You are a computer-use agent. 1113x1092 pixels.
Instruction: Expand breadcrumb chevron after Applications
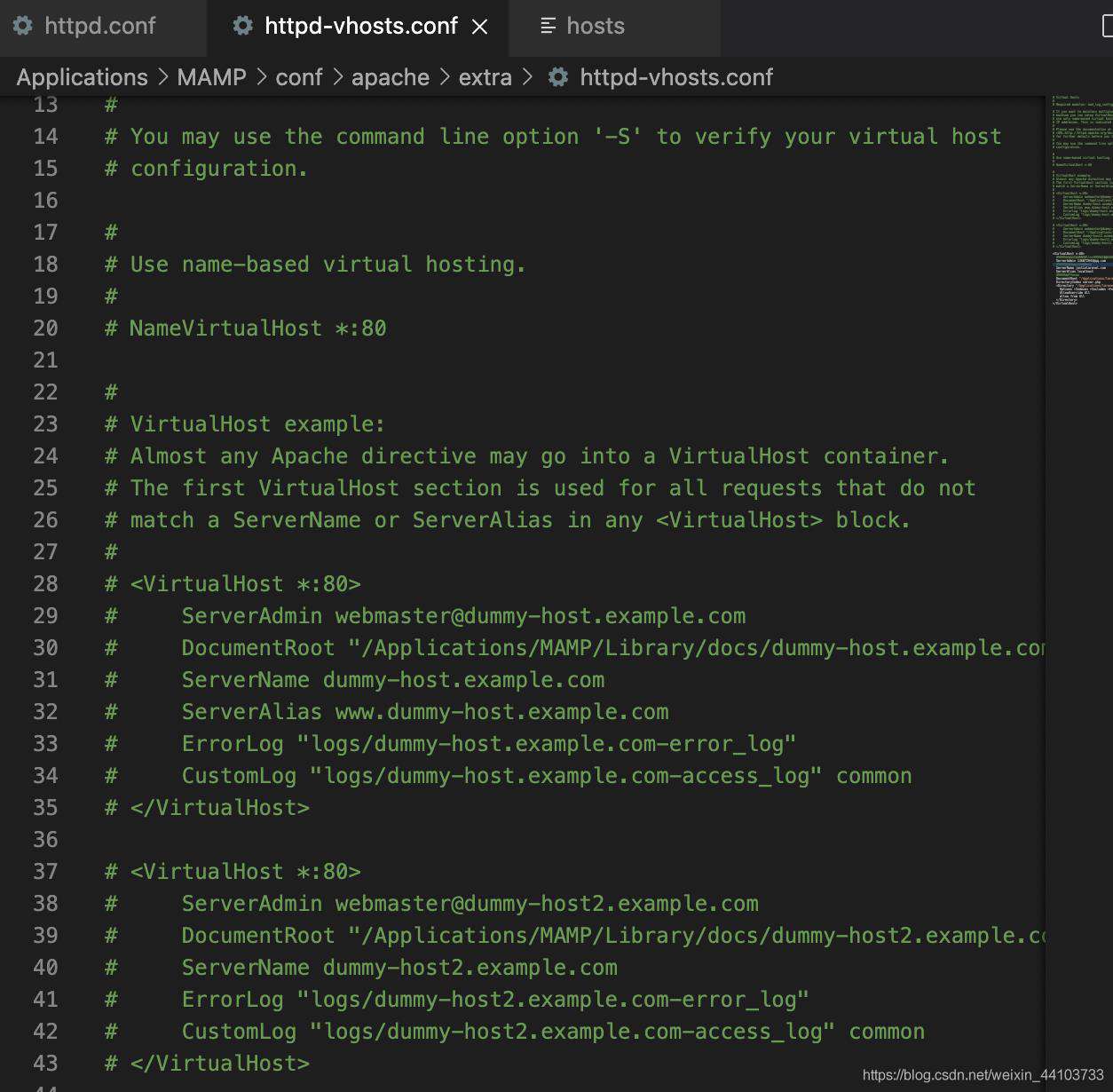click(x=163, y=77)
